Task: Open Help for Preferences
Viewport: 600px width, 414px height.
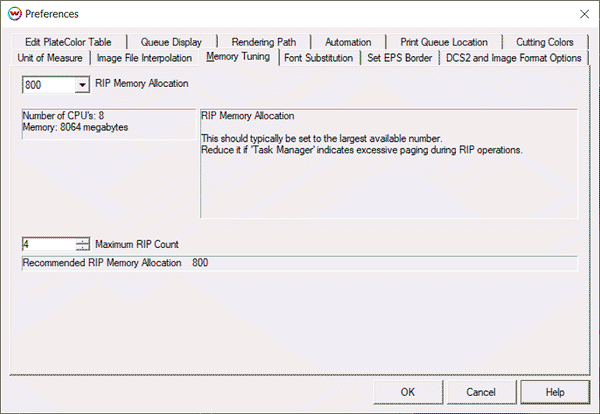Action: [x=555, y=391]
